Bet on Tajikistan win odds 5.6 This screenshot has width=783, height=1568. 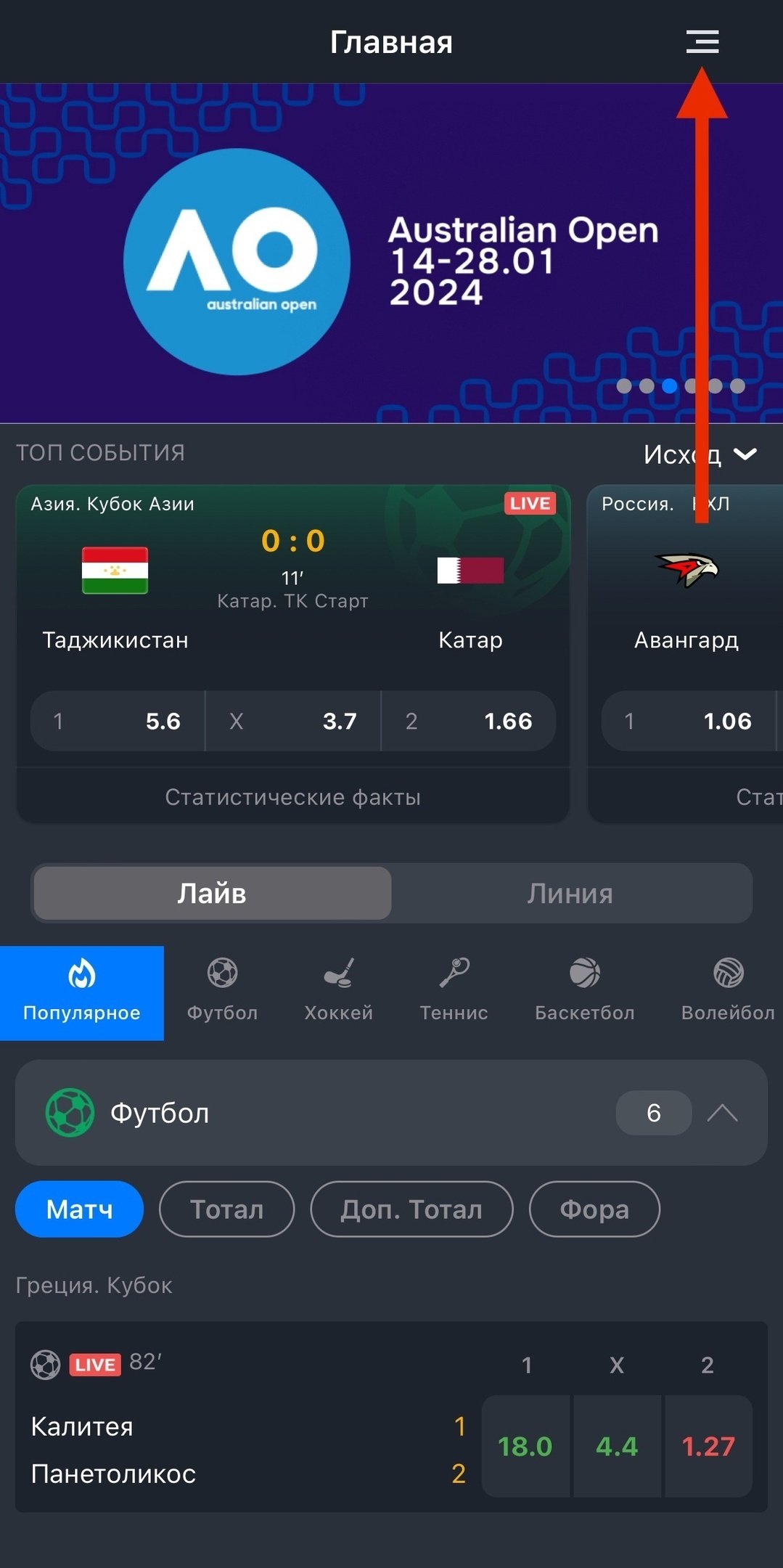tap(118, 721)
